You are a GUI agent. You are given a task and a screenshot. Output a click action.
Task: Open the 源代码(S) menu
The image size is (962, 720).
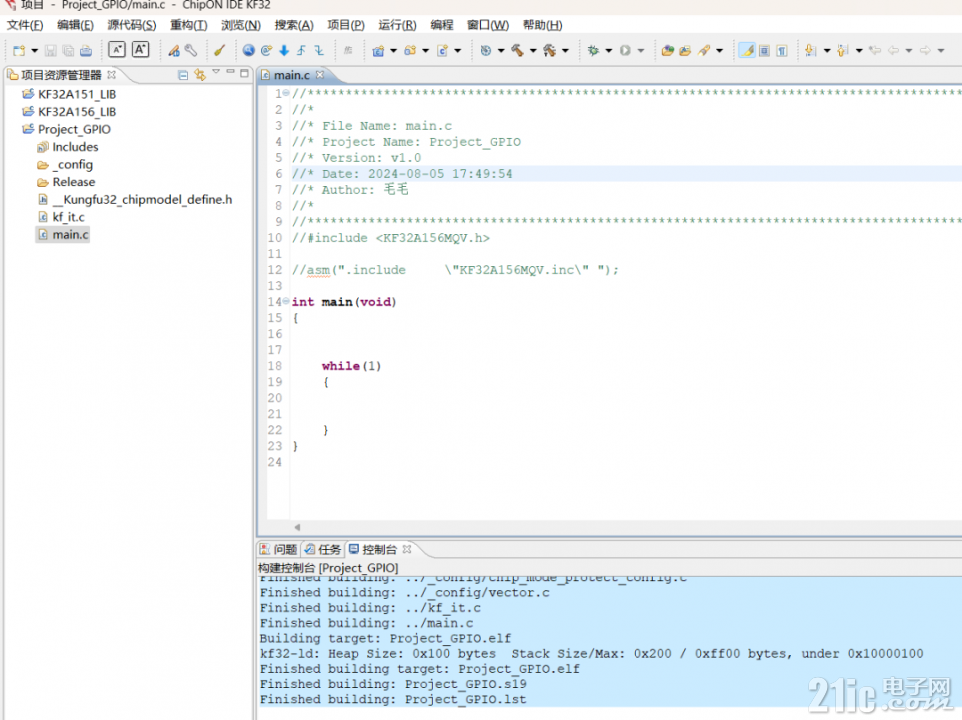click(132, 25)
